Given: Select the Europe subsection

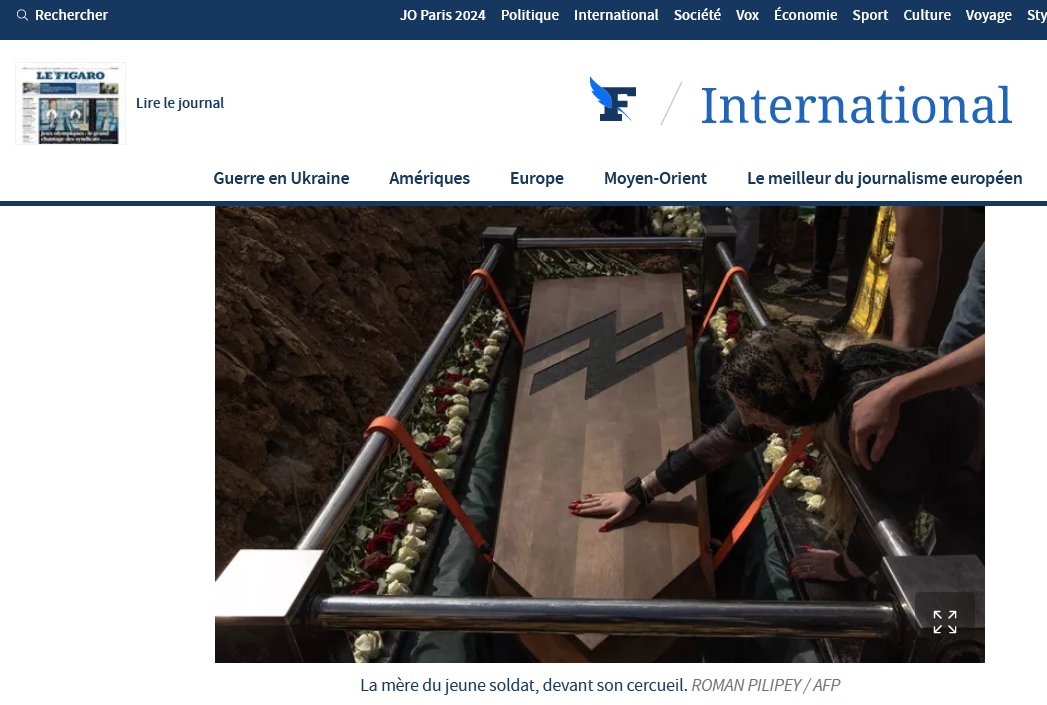Looking at the screenshot, I should (x=537, y=178).
